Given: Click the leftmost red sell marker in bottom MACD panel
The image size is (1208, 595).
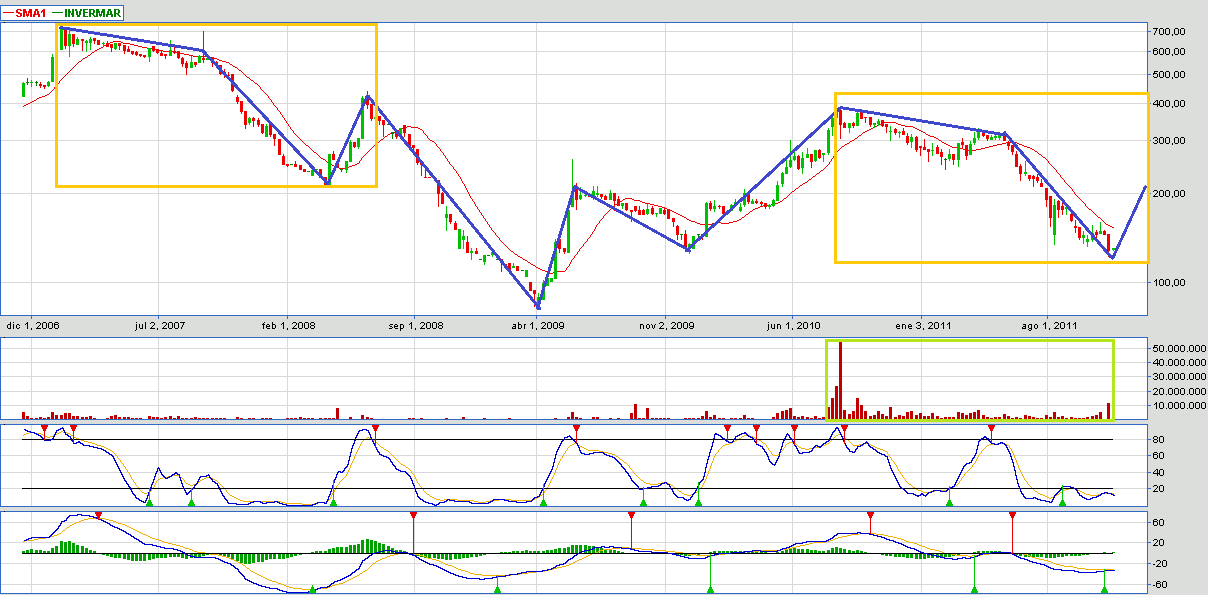Looking at the screenshot, I should (98, 515).
